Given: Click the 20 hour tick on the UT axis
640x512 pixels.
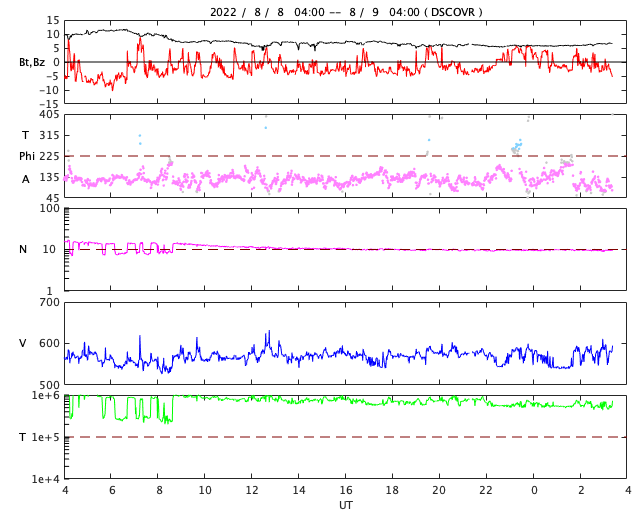Looking at the screenshot, I should [x=439, y=490].
